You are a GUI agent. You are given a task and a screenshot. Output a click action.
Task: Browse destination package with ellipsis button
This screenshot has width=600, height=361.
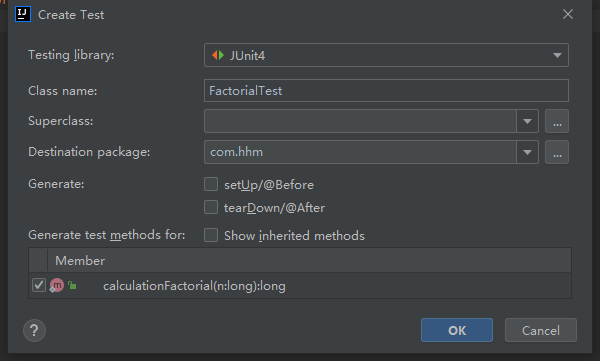557,152
